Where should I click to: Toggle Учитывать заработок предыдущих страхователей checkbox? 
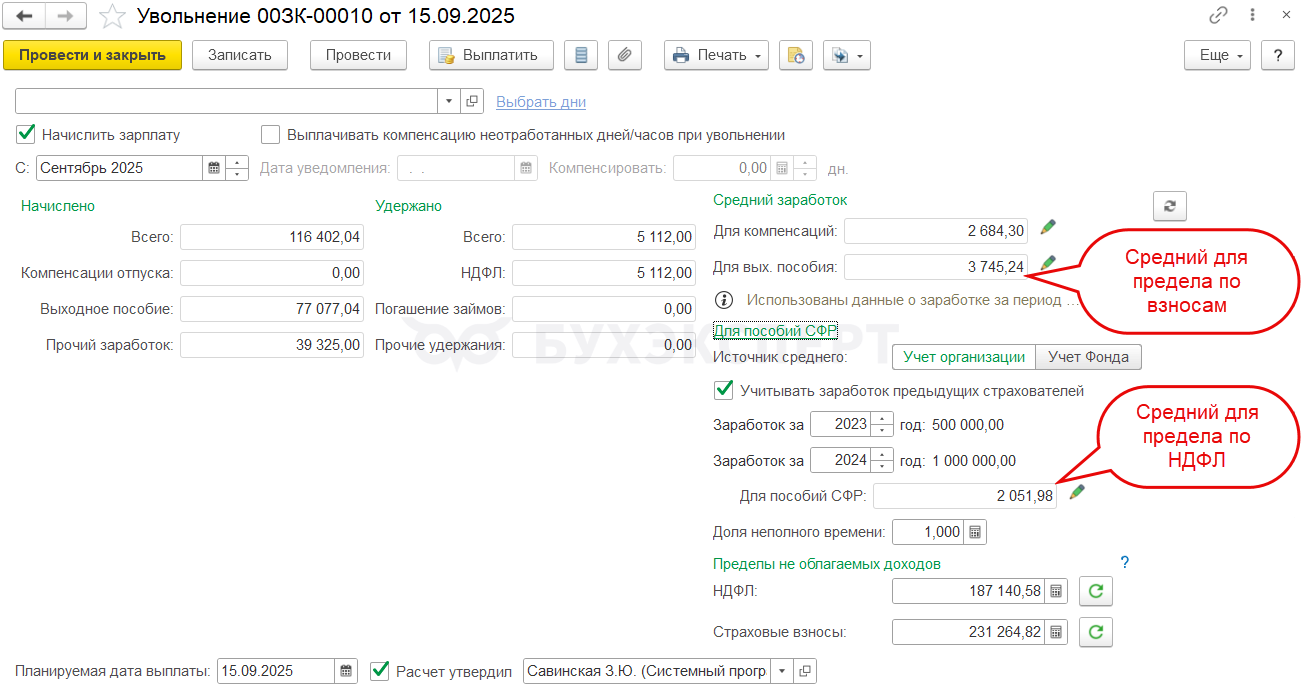(723, 390)
